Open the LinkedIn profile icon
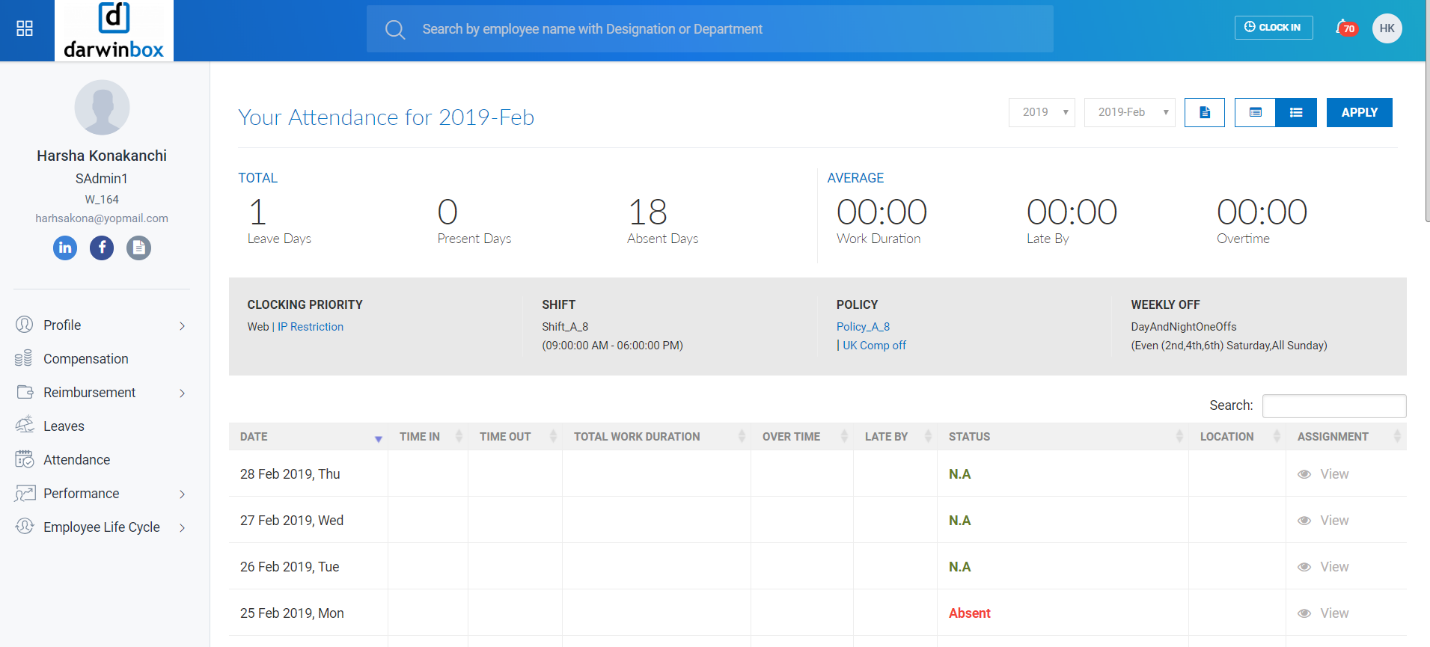The height and width of the screenshot is (647, 1430). click(x=65, y=247)
